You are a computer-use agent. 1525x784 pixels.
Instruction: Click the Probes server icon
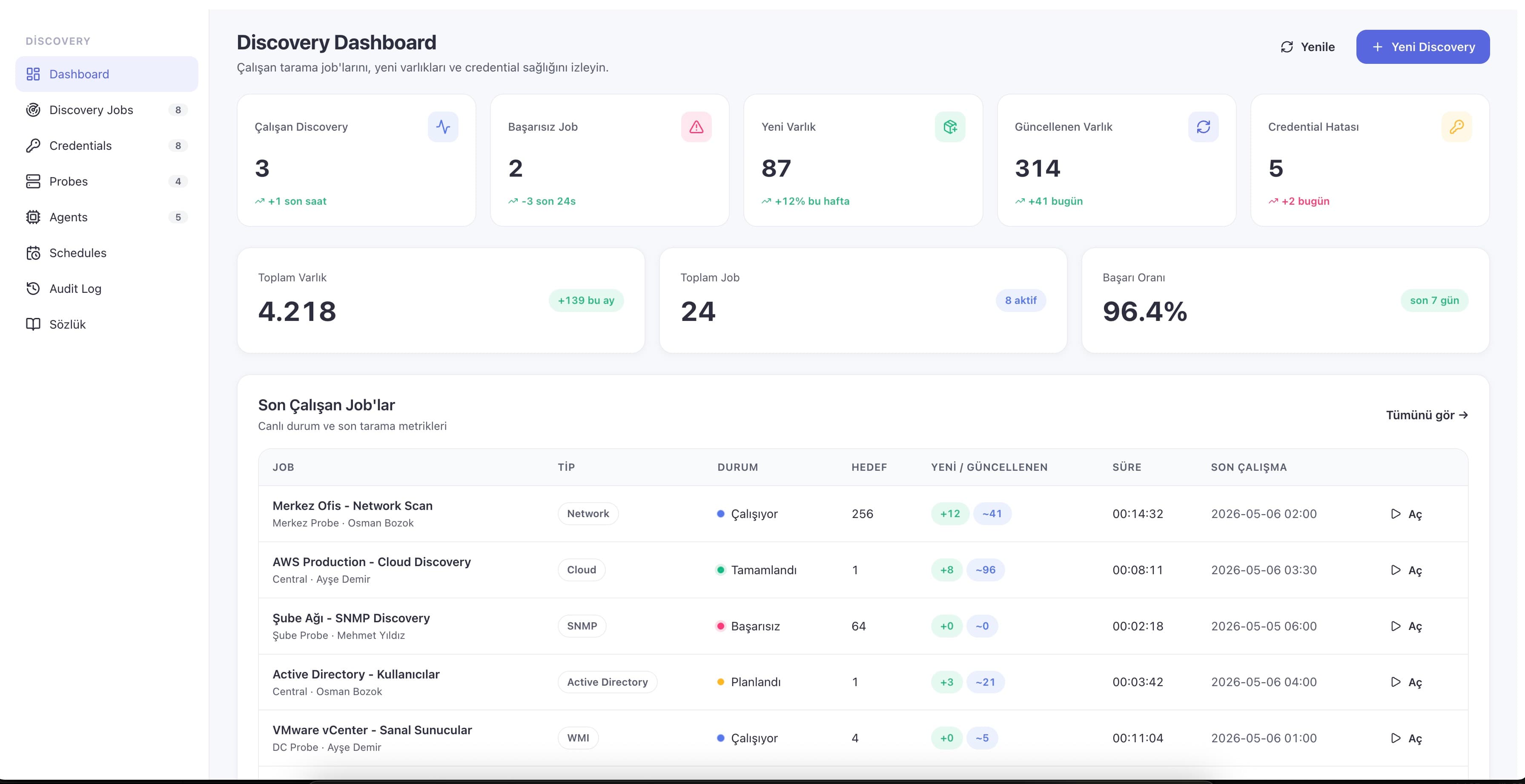(33, 182)
